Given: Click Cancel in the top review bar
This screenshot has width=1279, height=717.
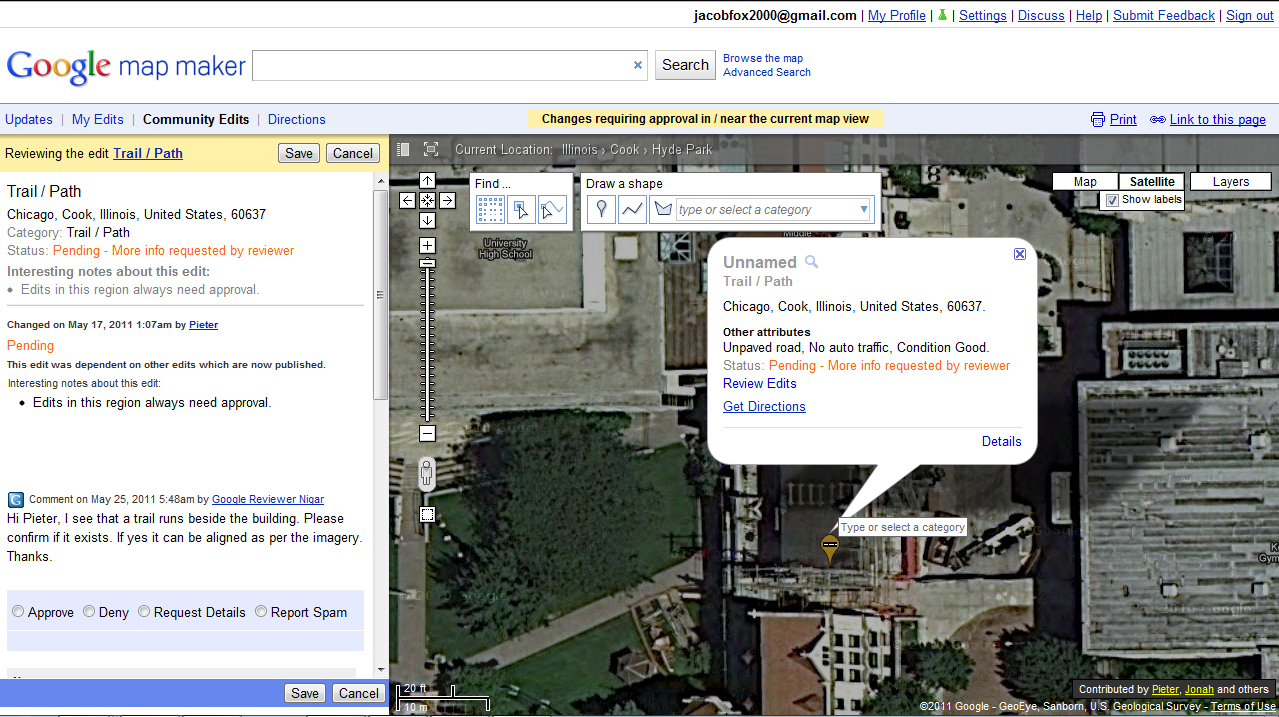Looking at the screenshot, I should point(353,153).
